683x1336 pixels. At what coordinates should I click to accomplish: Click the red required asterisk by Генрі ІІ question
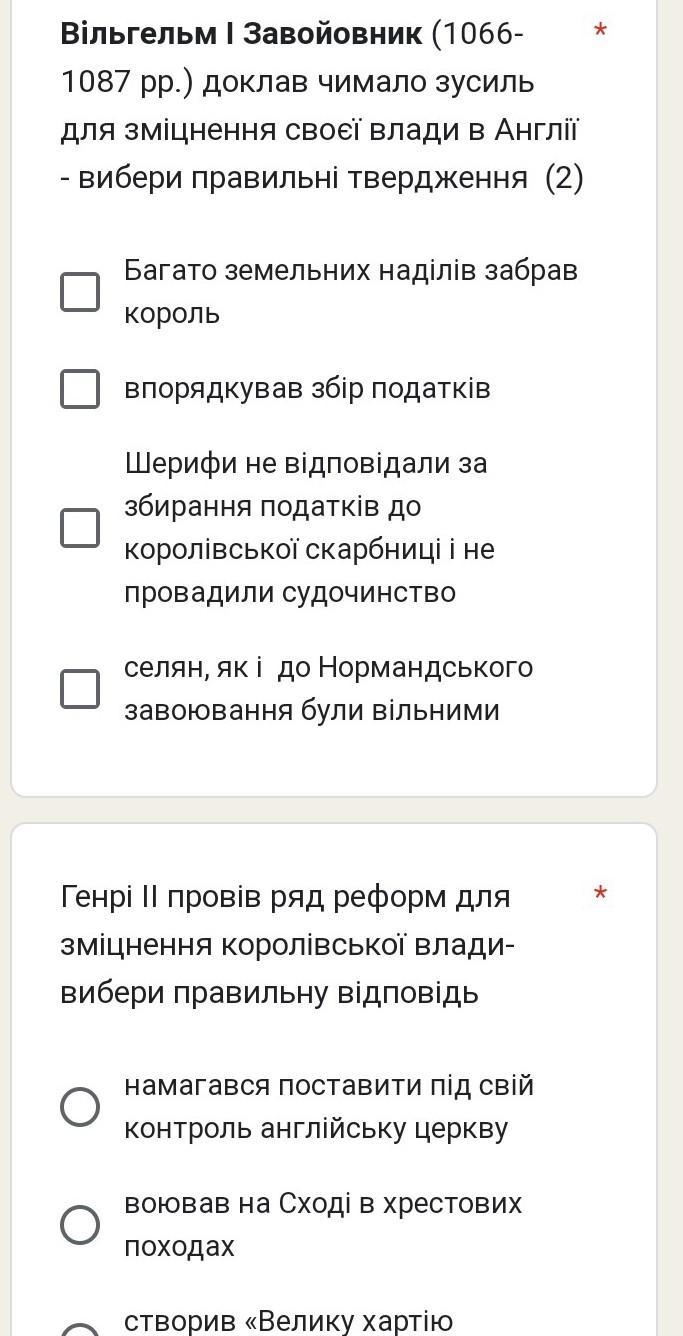600,894
